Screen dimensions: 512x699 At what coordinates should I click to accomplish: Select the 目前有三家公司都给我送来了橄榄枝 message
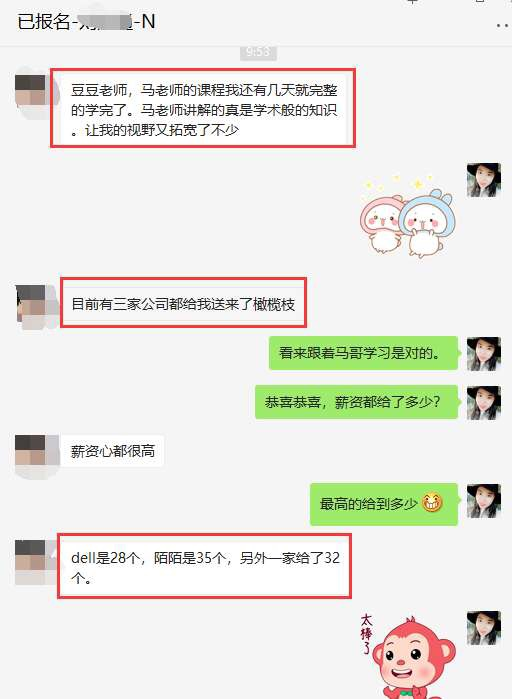[x=183, y=304]
